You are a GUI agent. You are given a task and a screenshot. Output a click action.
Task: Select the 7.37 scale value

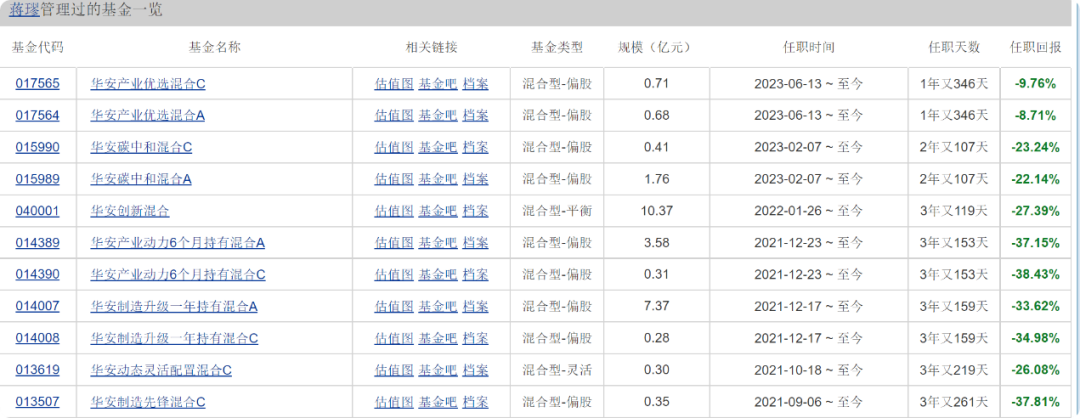point(656,306)
